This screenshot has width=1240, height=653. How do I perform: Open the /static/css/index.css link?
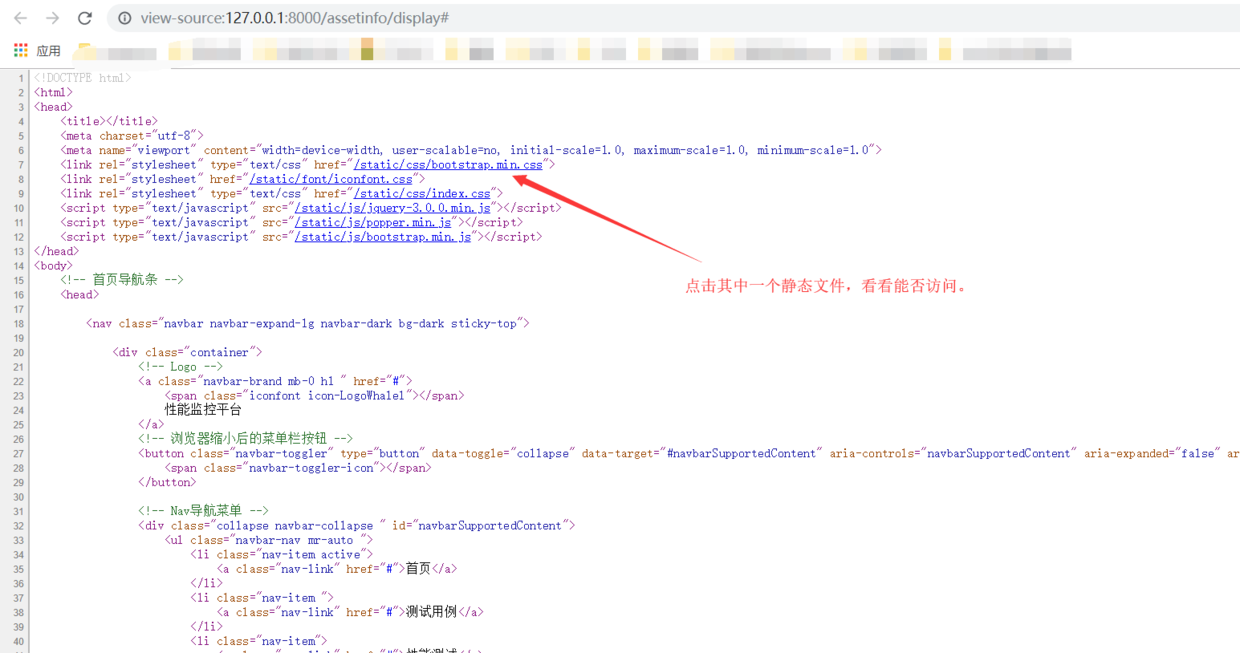tap(422, 193)
